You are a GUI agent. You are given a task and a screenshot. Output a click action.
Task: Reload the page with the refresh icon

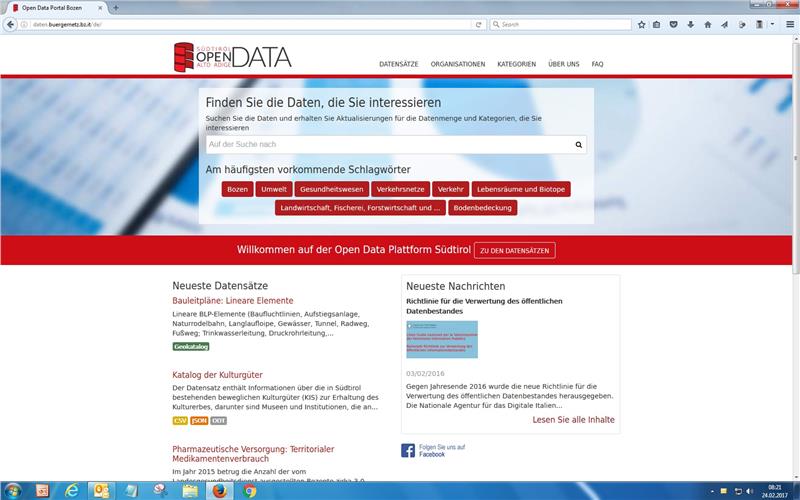point(479,24)
